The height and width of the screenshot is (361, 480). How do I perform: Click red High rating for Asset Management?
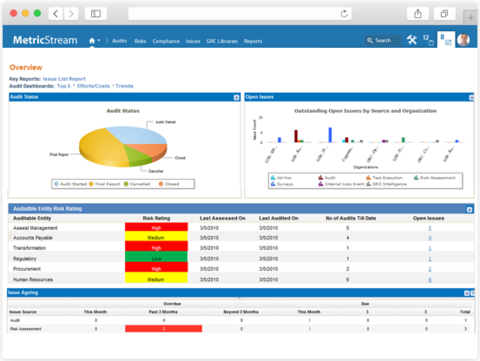(156, 228)
